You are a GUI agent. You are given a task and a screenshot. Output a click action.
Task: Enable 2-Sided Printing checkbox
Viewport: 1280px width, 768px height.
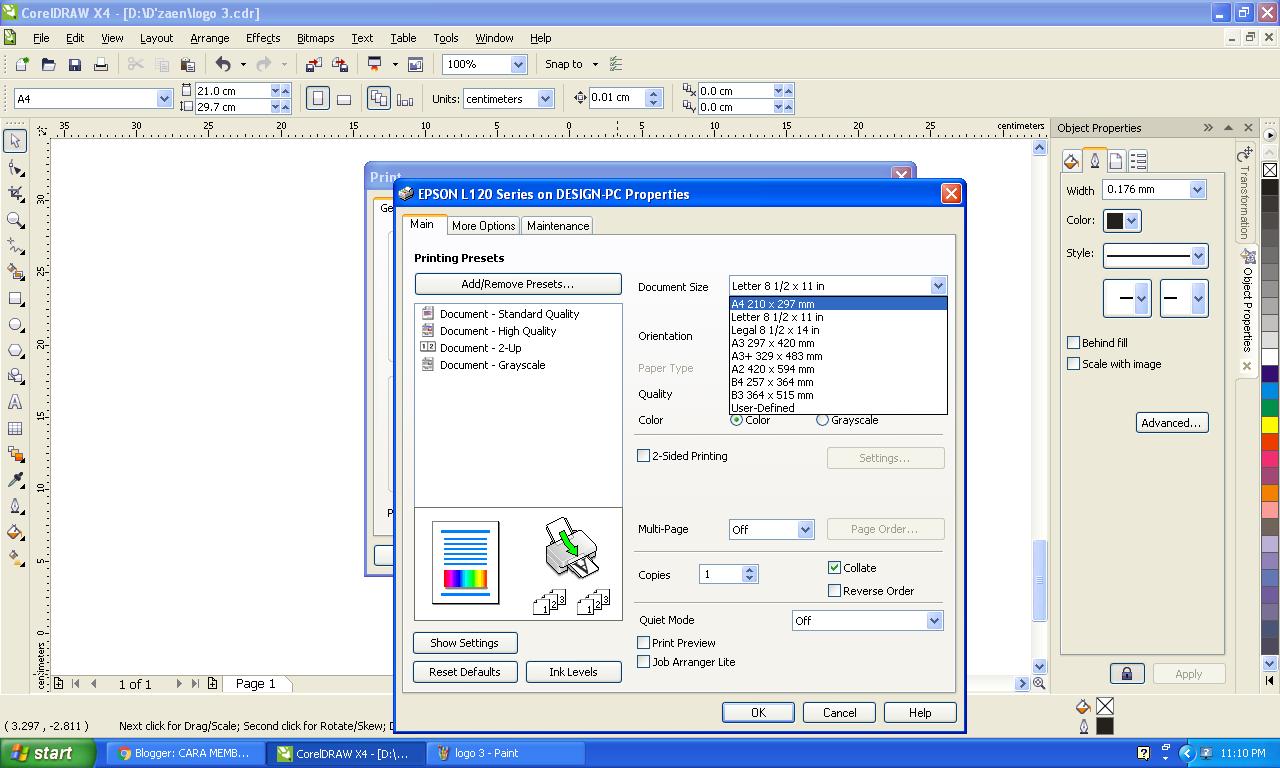644,456
